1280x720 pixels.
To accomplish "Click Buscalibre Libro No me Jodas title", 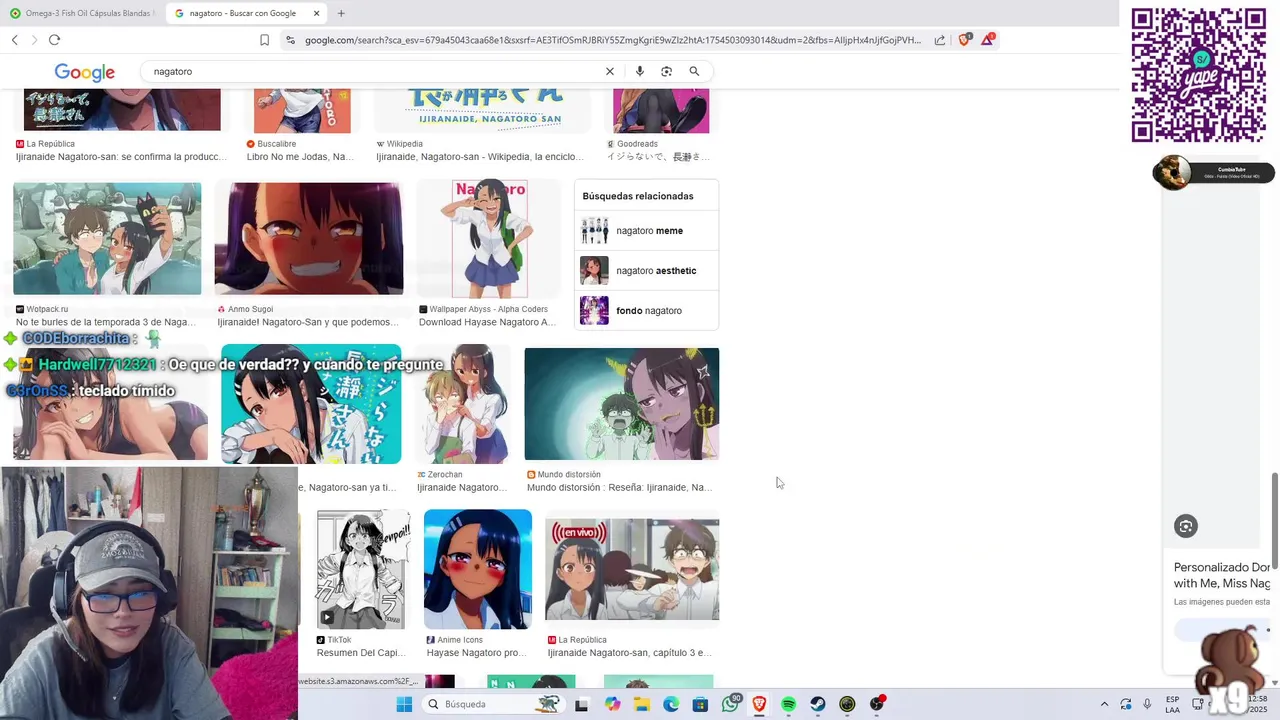I will pos(300,157).
